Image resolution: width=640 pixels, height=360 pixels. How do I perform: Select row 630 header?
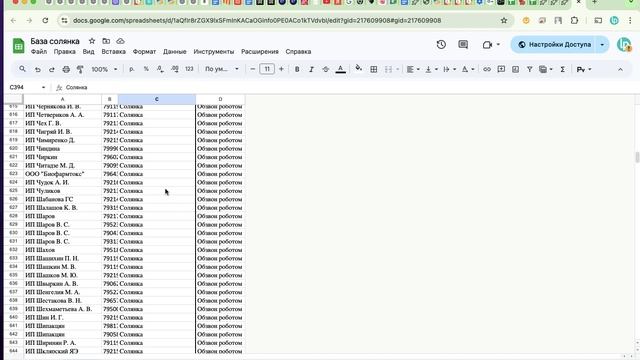click(13, 233)
